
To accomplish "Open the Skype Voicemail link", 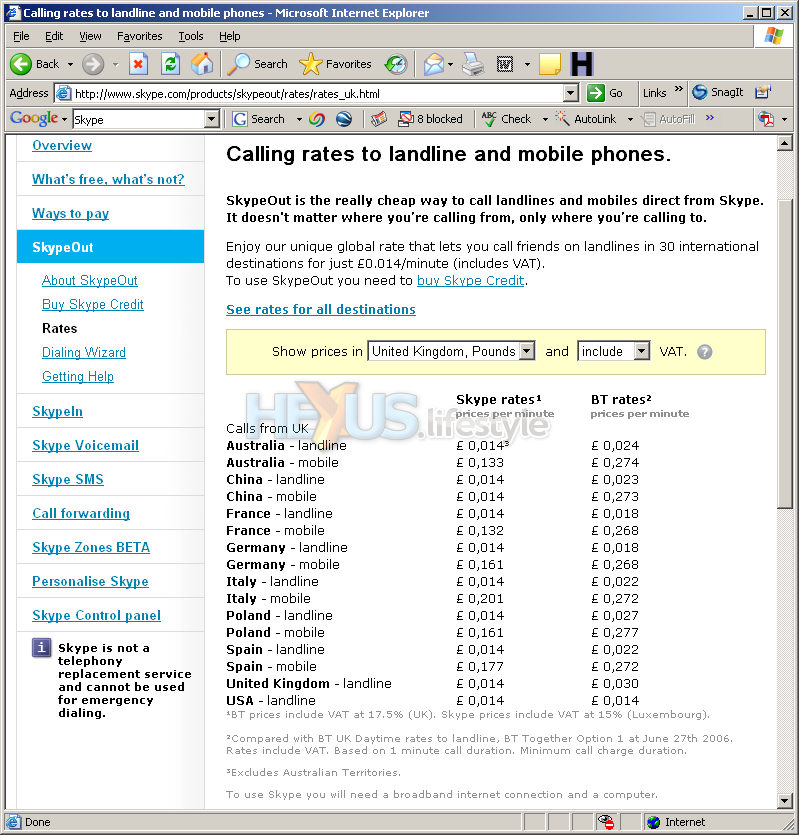I will pyautogui.click(x=85, y=446).
